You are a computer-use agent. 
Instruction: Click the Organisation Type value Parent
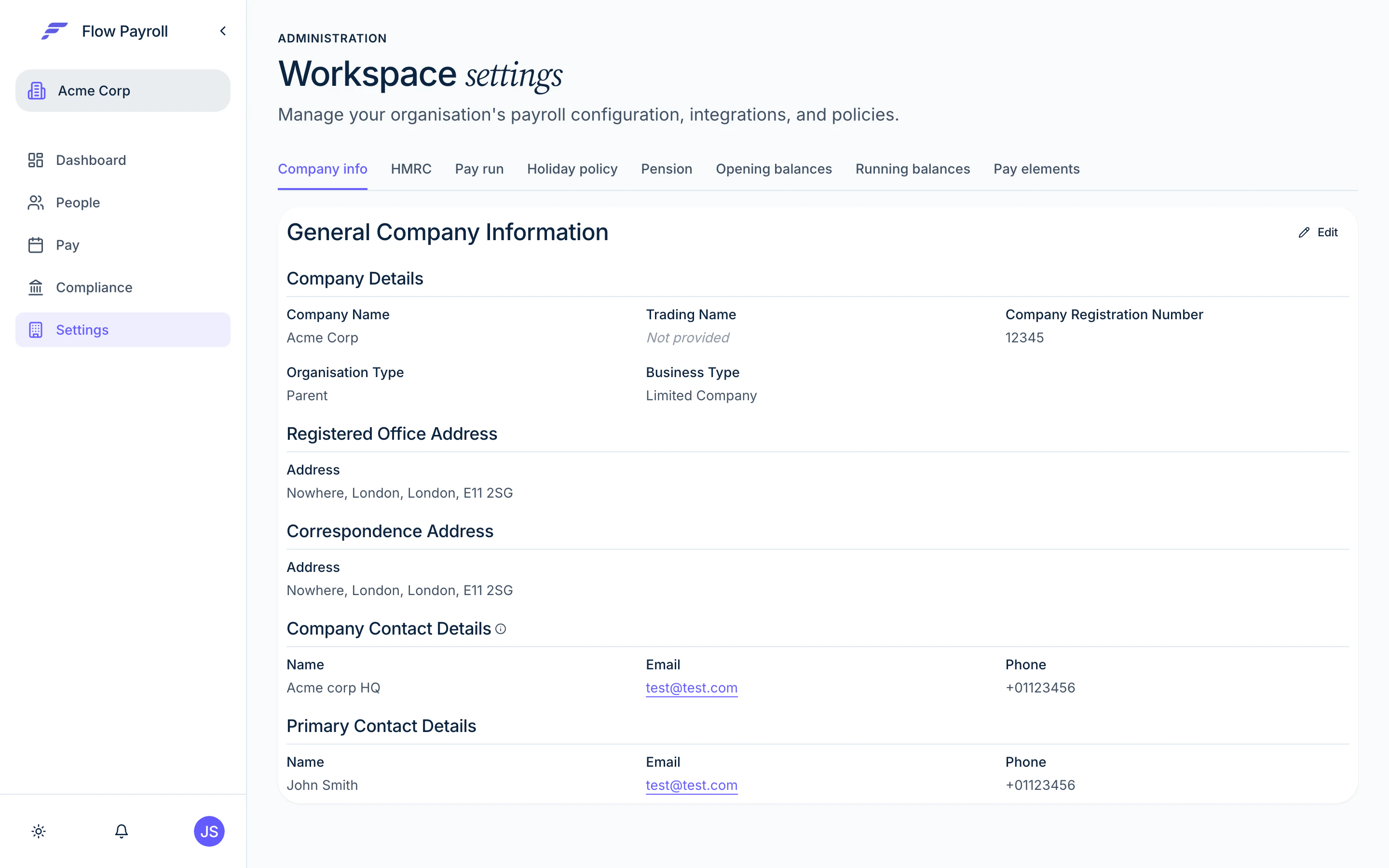pos(307,395)
